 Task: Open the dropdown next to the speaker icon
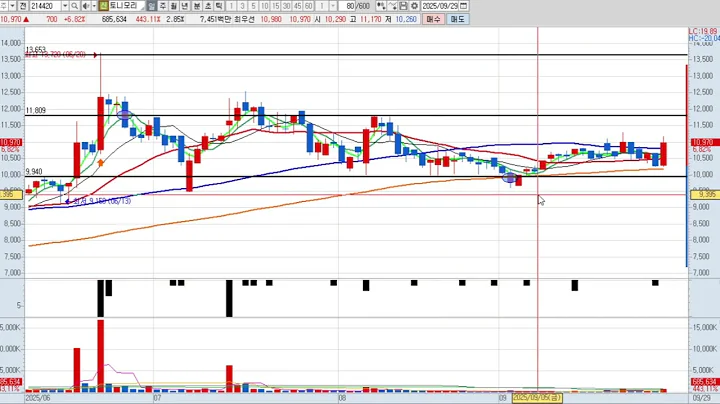tap(94, 6)
